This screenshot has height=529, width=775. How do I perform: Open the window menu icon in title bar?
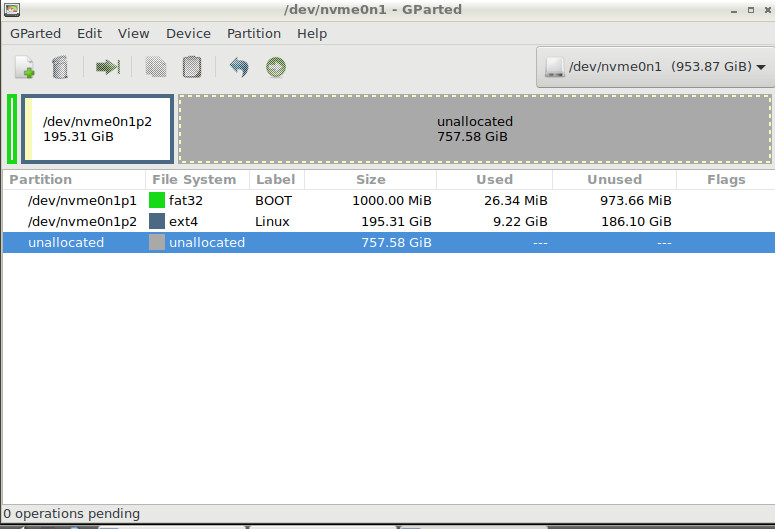coord(12,10)
